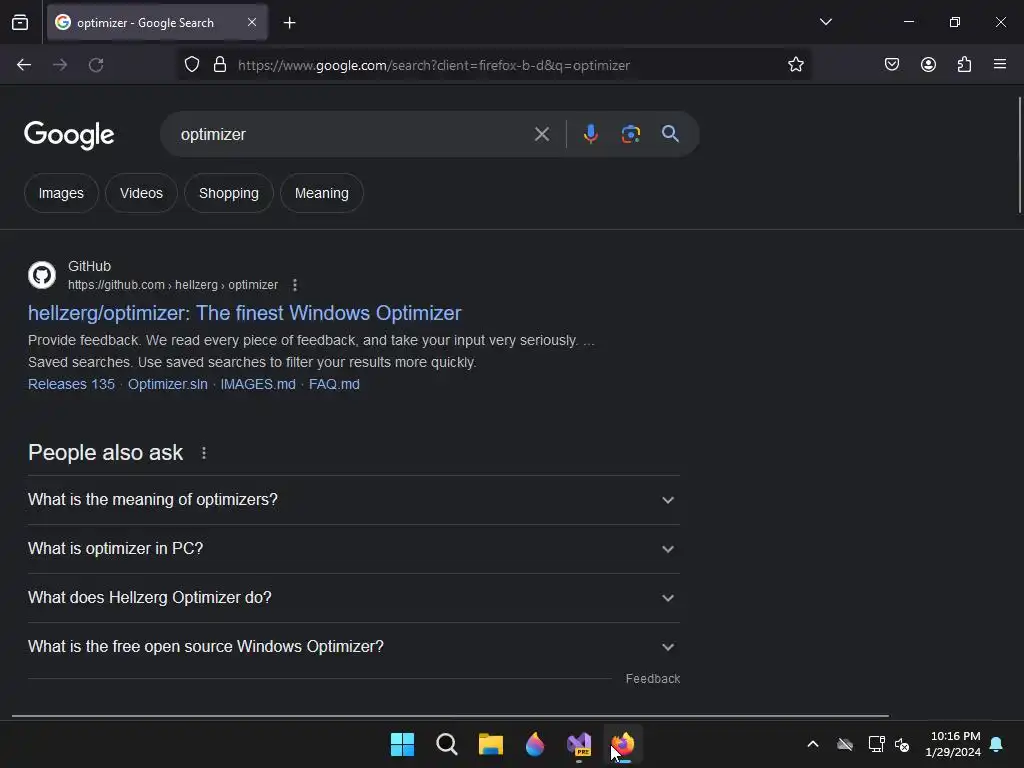The width and height of the screenshot is (1024, 768).
Task: Open the list all tabs dropdown
Action: click(825, 22)
